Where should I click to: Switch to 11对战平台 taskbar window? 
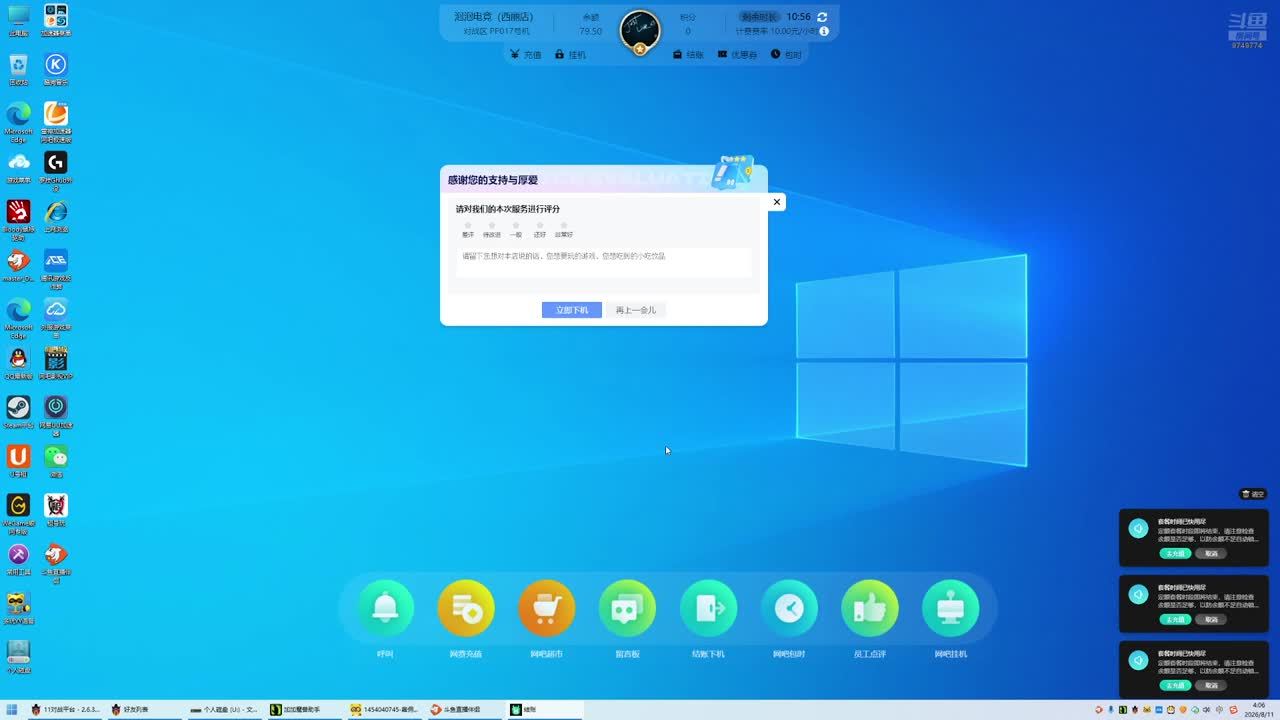coord(66,709)
